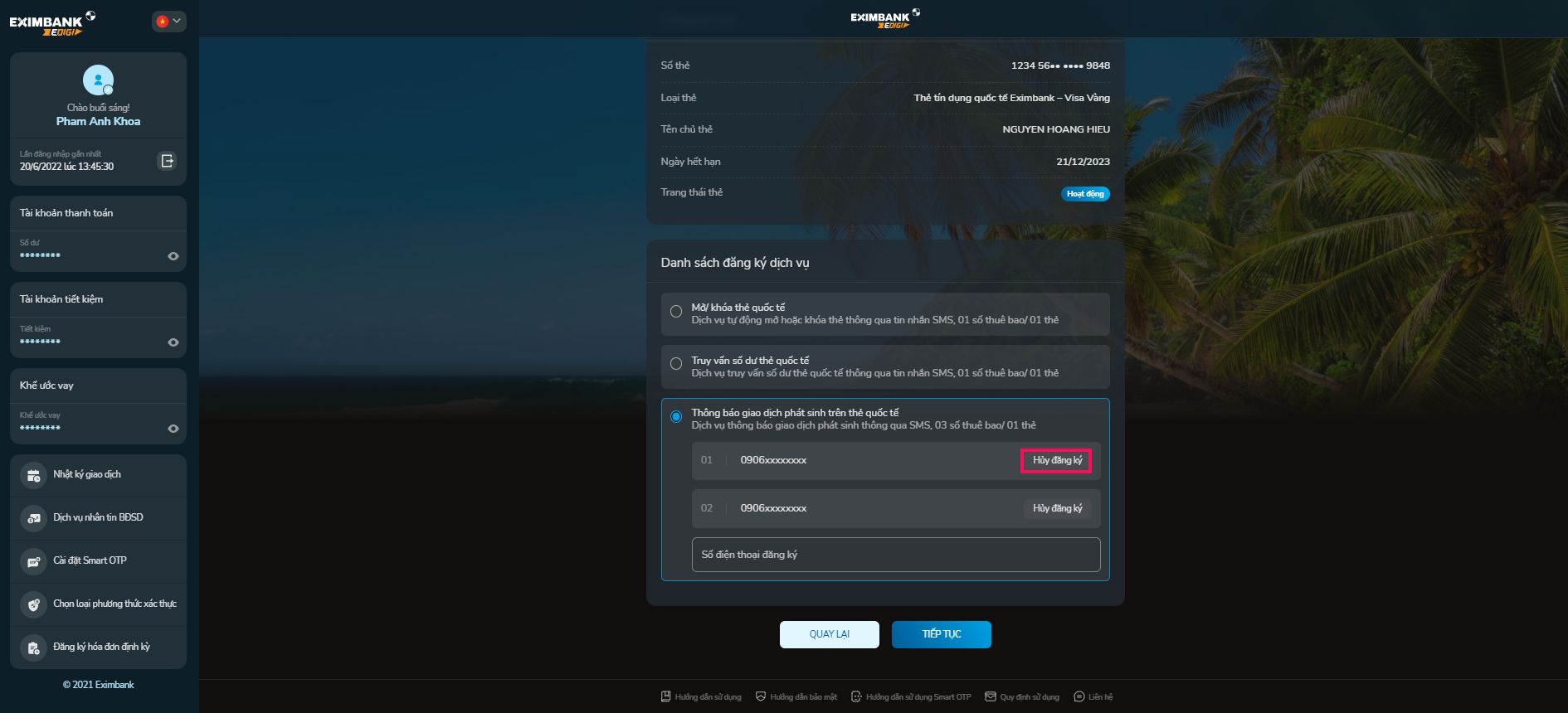Open the Khế ước vay section
1568x713 pixels.
[46, 386]
